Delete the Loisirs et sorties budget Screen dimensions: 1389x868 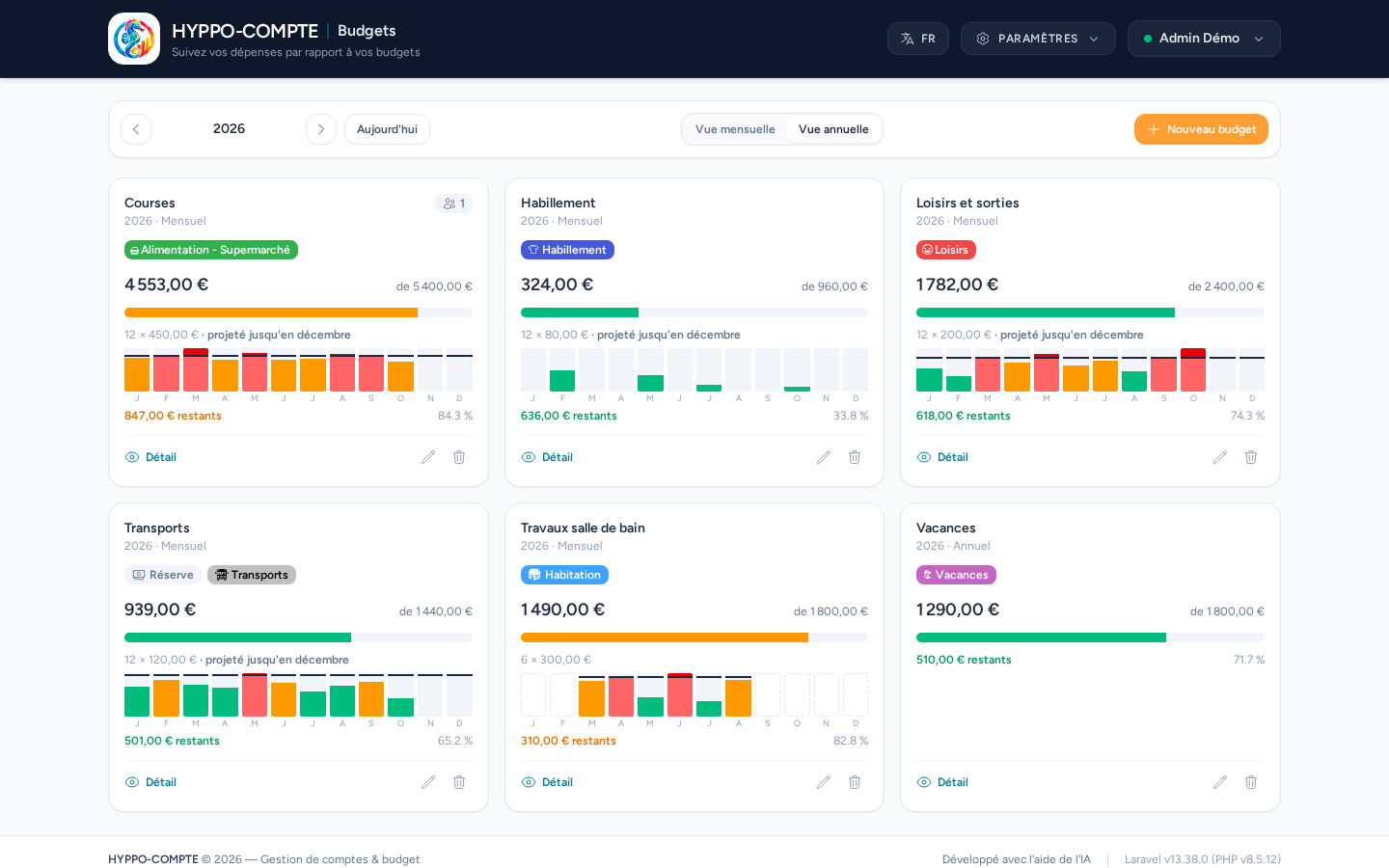click(1251, 457)
